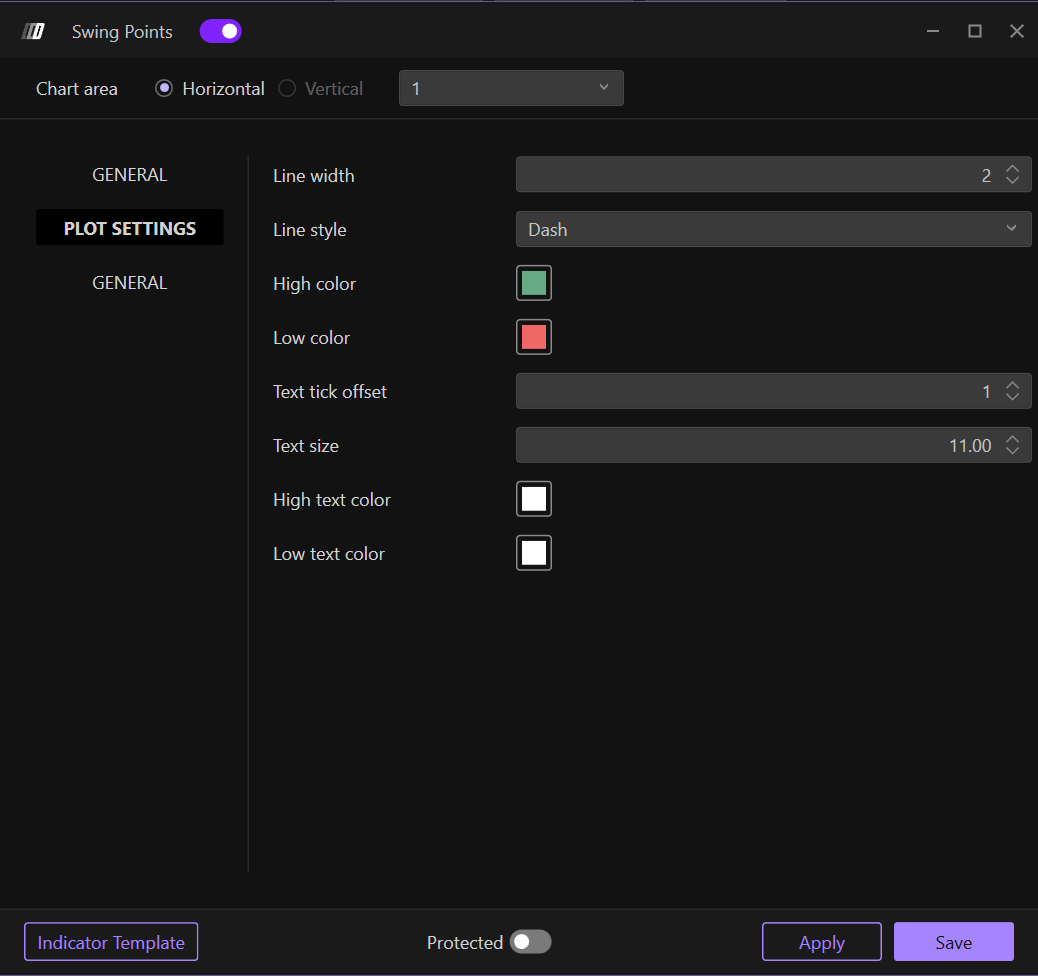Viewport: 1038px width, 976px height.
Task: Click the app logo icon in title bar
Action: 34,32
